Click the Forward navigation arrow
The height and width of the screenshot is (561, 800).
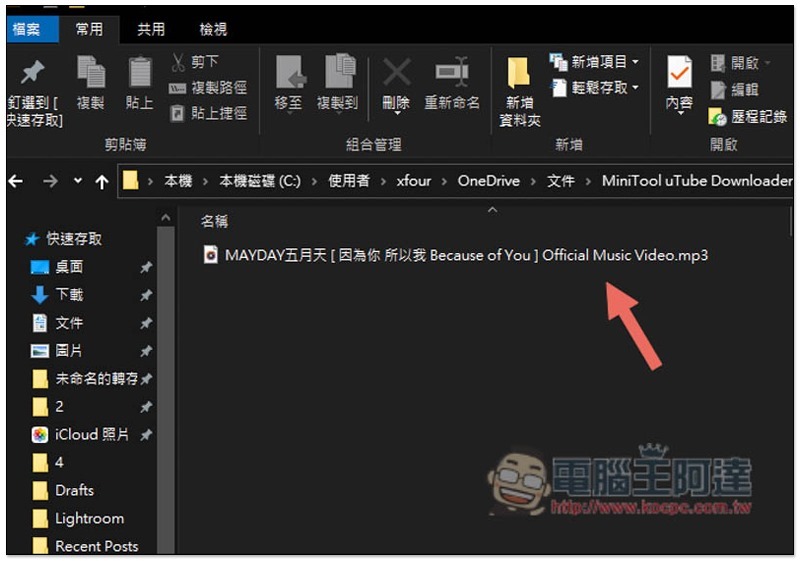[50, 181]
